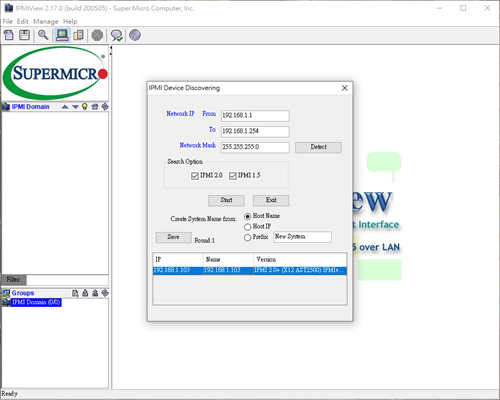500x400 pixels.
Task: Select the Host IP radio button
Action: 247,227
